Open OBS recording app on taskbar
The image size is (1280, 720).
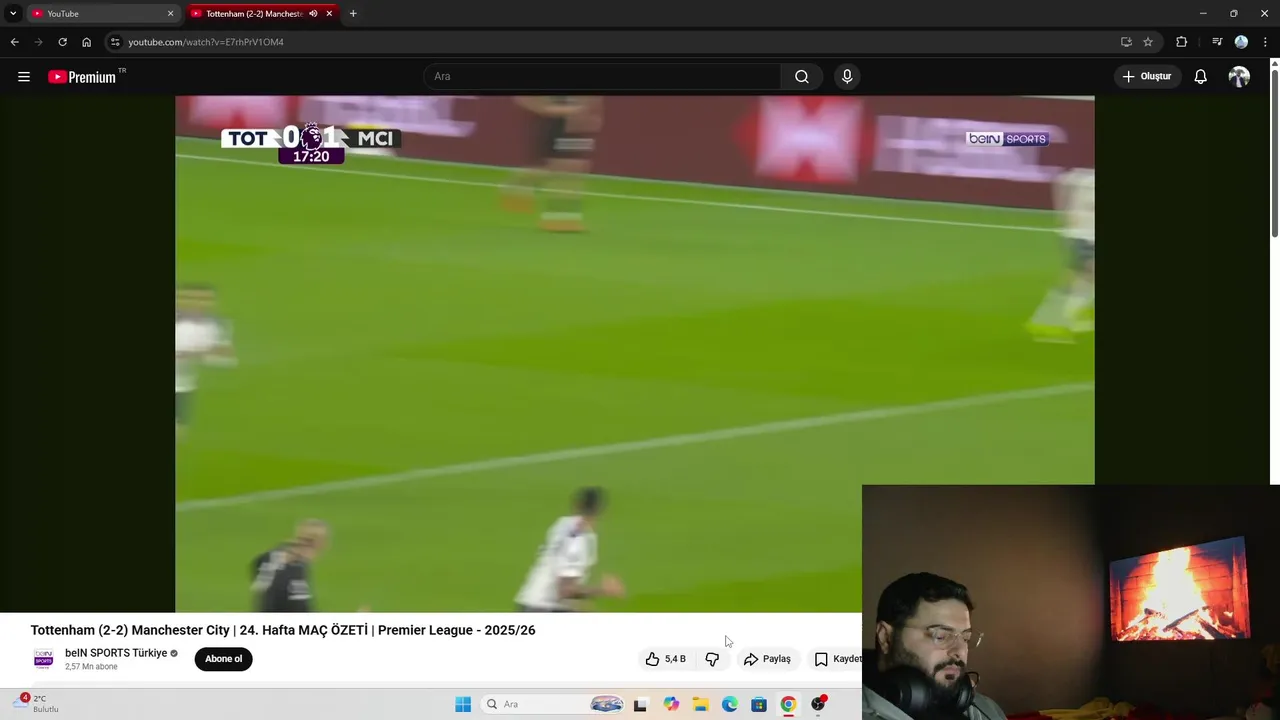coord(818,704)
